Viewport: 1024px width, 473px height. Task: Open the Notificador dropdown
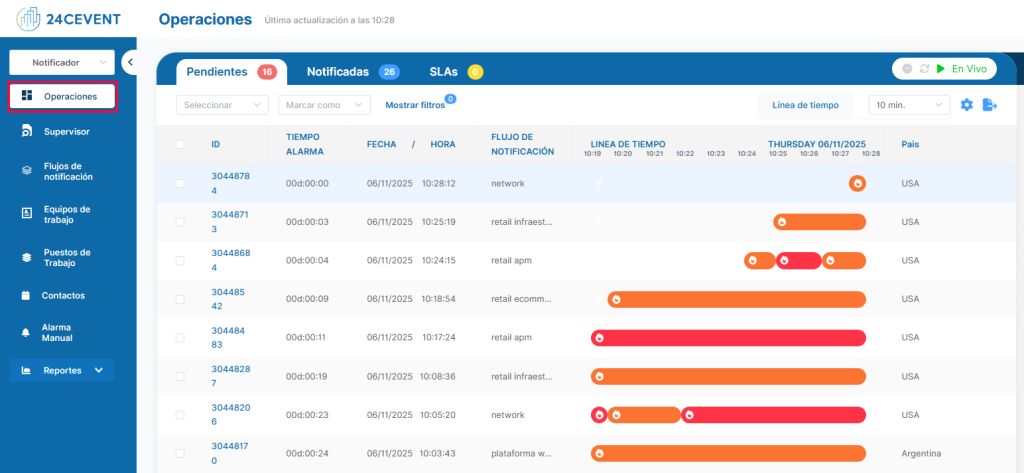(x=61, y=62)
